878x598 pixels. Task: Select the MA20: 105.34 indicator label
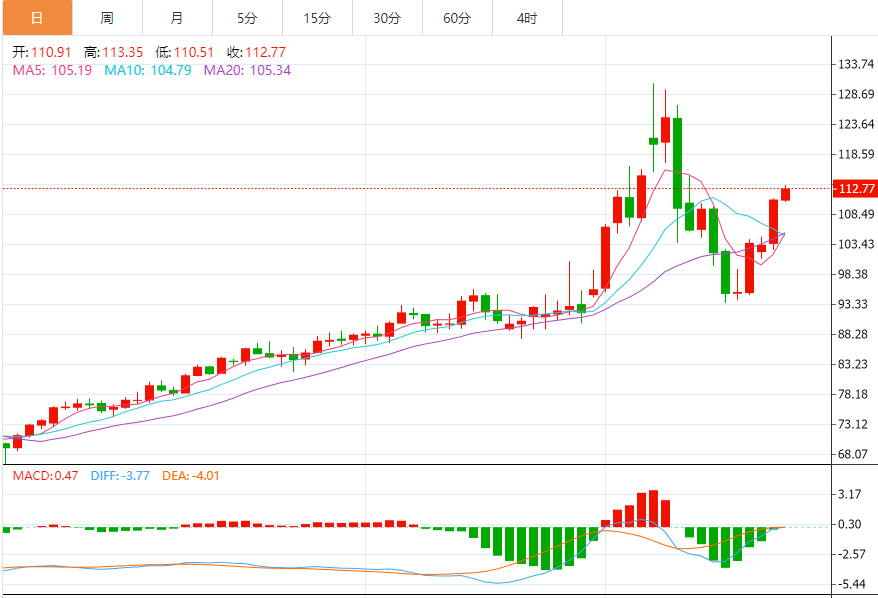point(248,70)
